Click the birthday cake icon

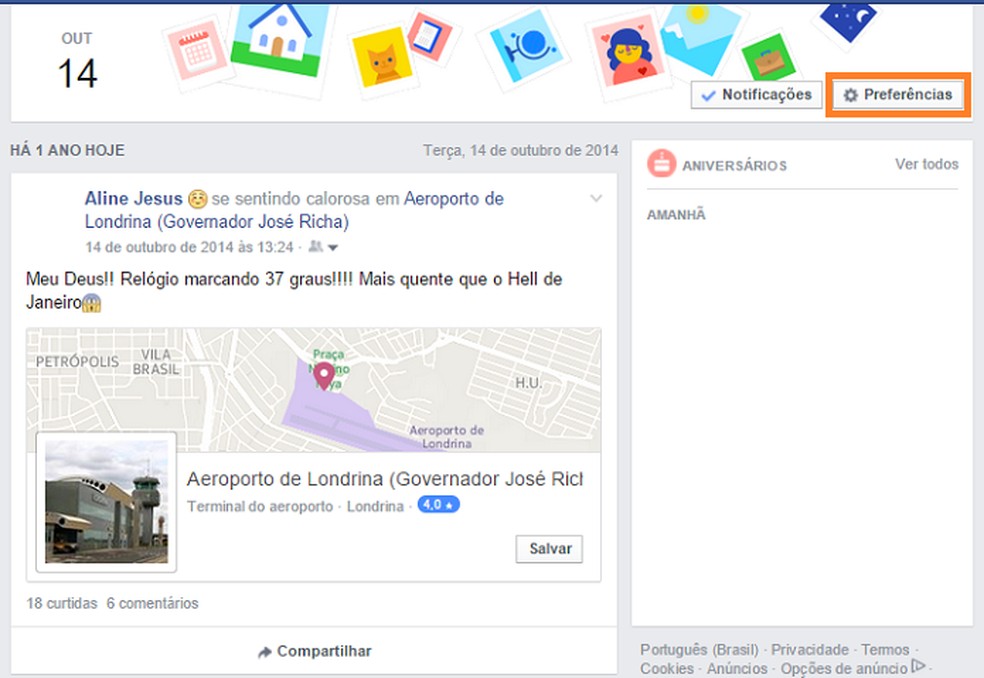coord(661,164)
